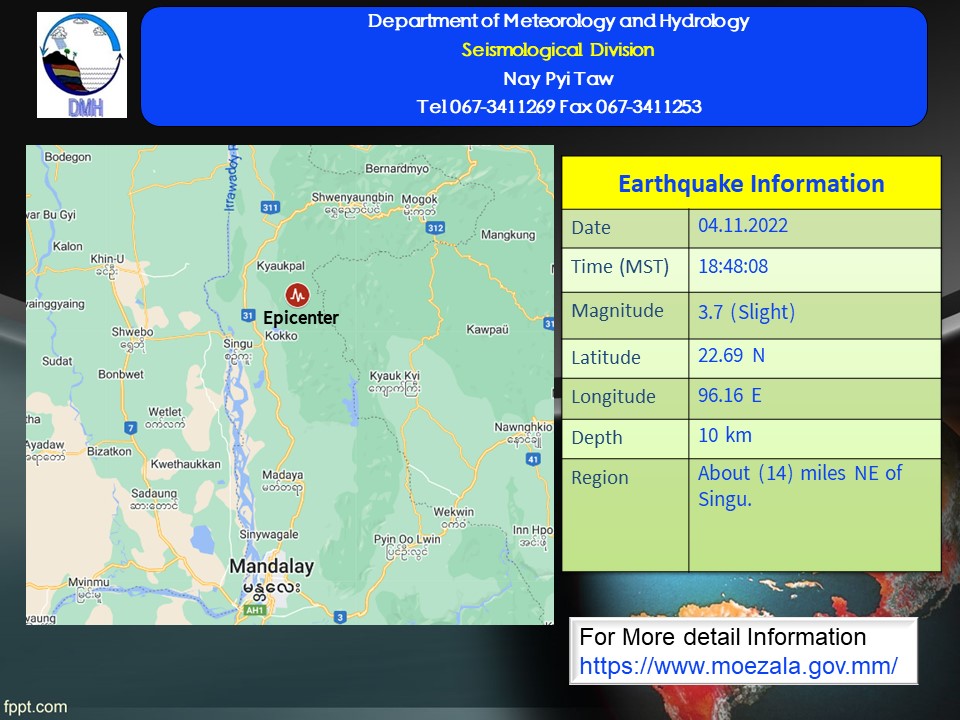
Task: Click the Sinywagale label on map
Action: (269, 534)
